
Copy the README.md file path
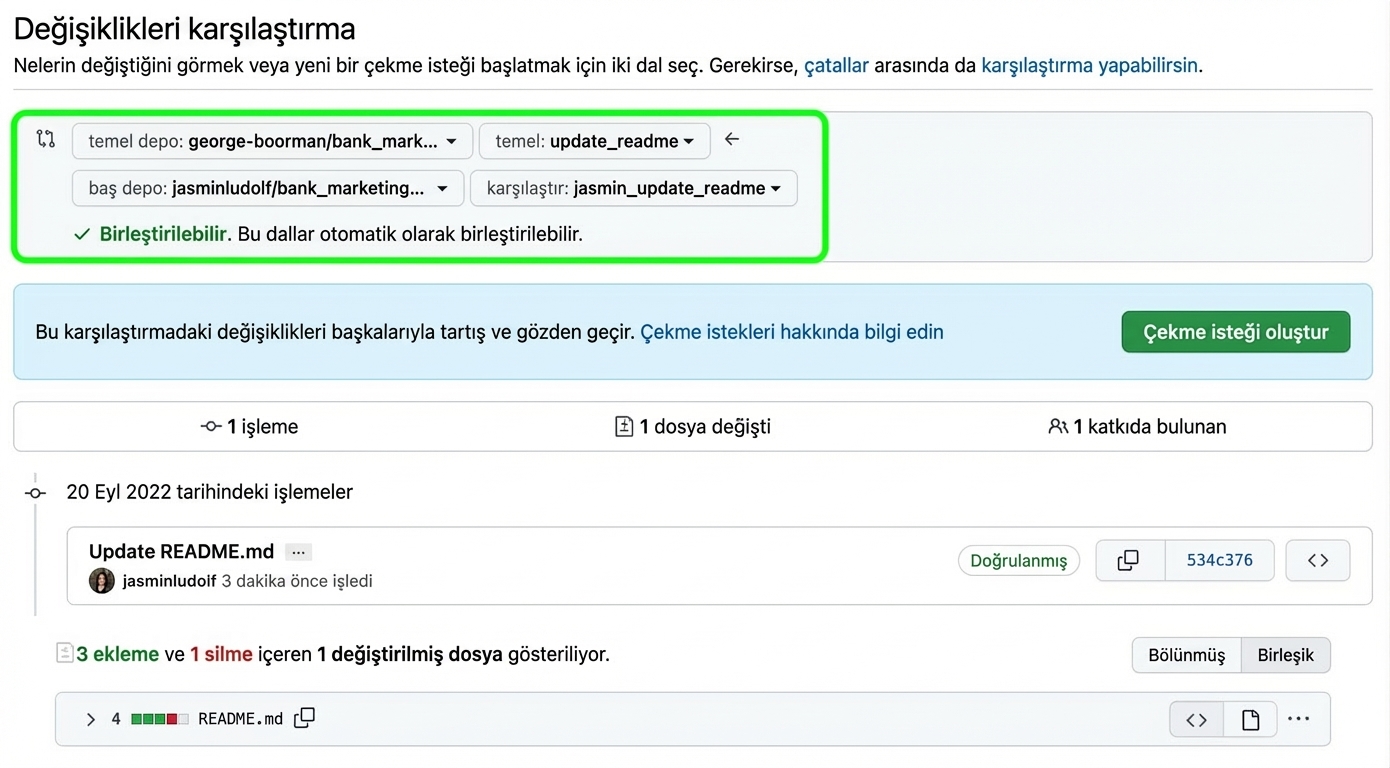pyautogui.click(x=305, y=718)
